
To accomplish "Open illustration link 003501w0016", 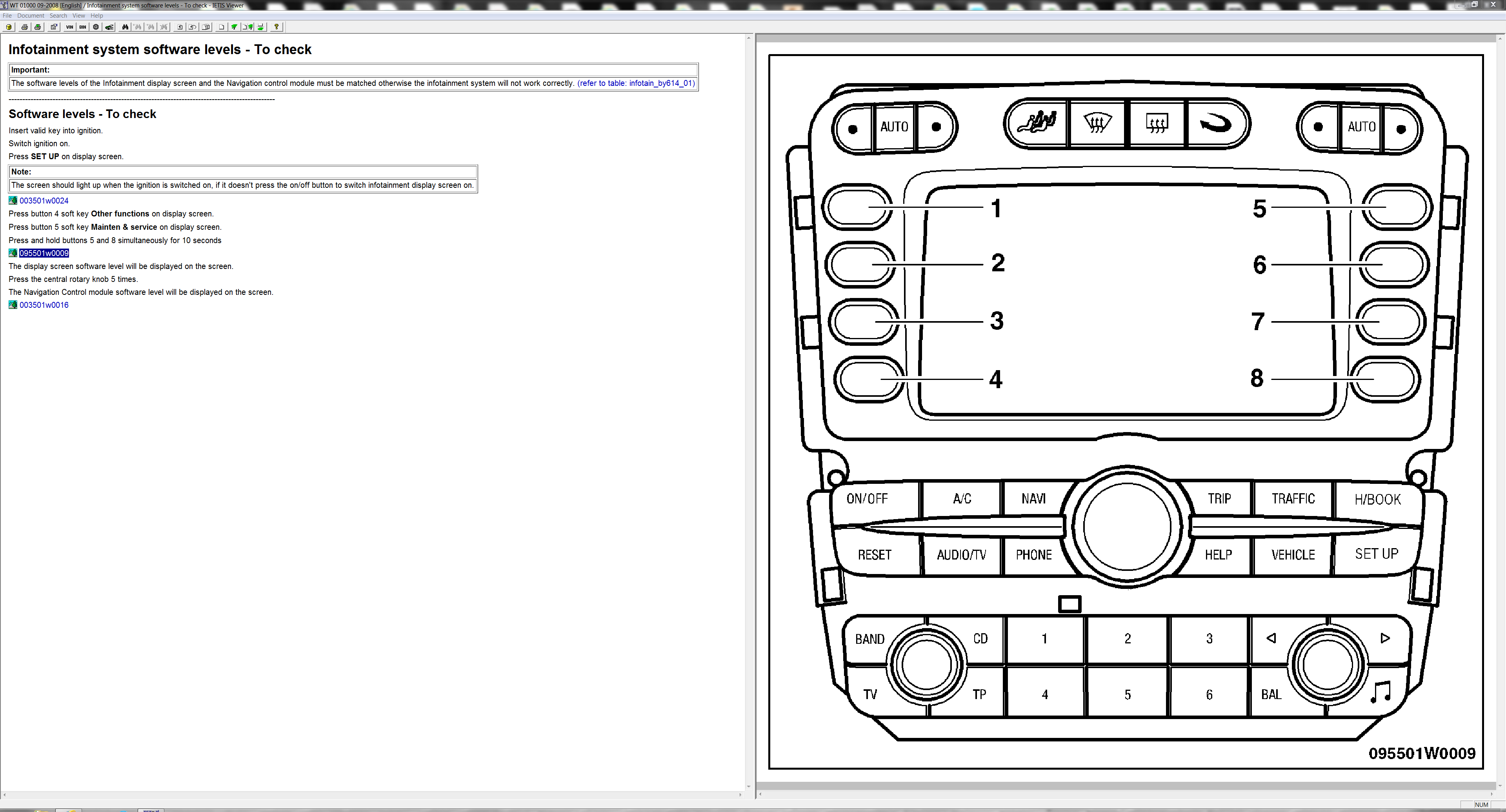I will pyautogui.click(x=44, y=305).
